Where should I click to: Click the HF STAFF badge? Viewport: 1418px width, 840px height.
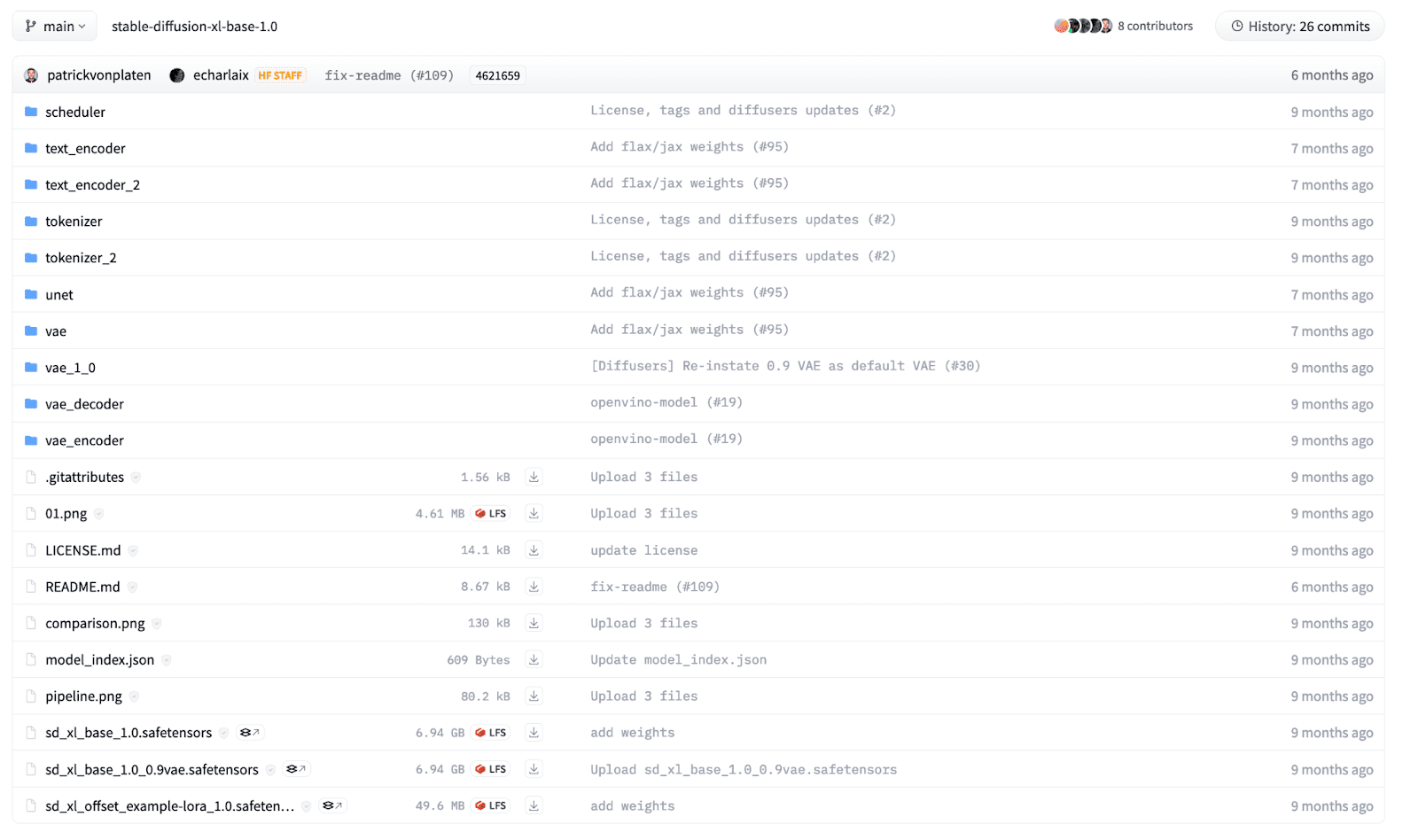[280, 75]
